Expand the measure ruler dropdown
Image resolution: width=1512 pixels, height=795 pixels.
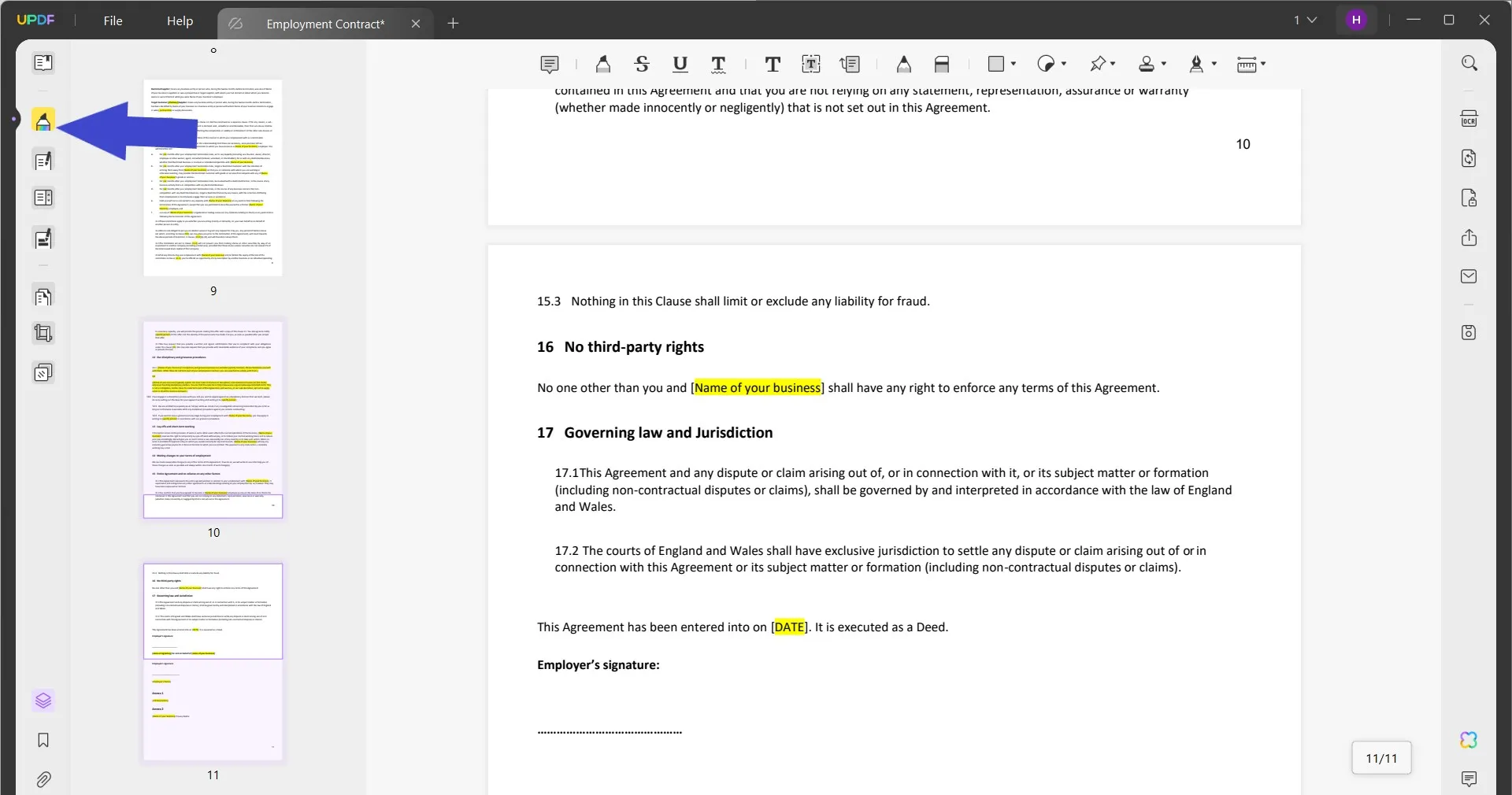click(x=1263, y=64)
